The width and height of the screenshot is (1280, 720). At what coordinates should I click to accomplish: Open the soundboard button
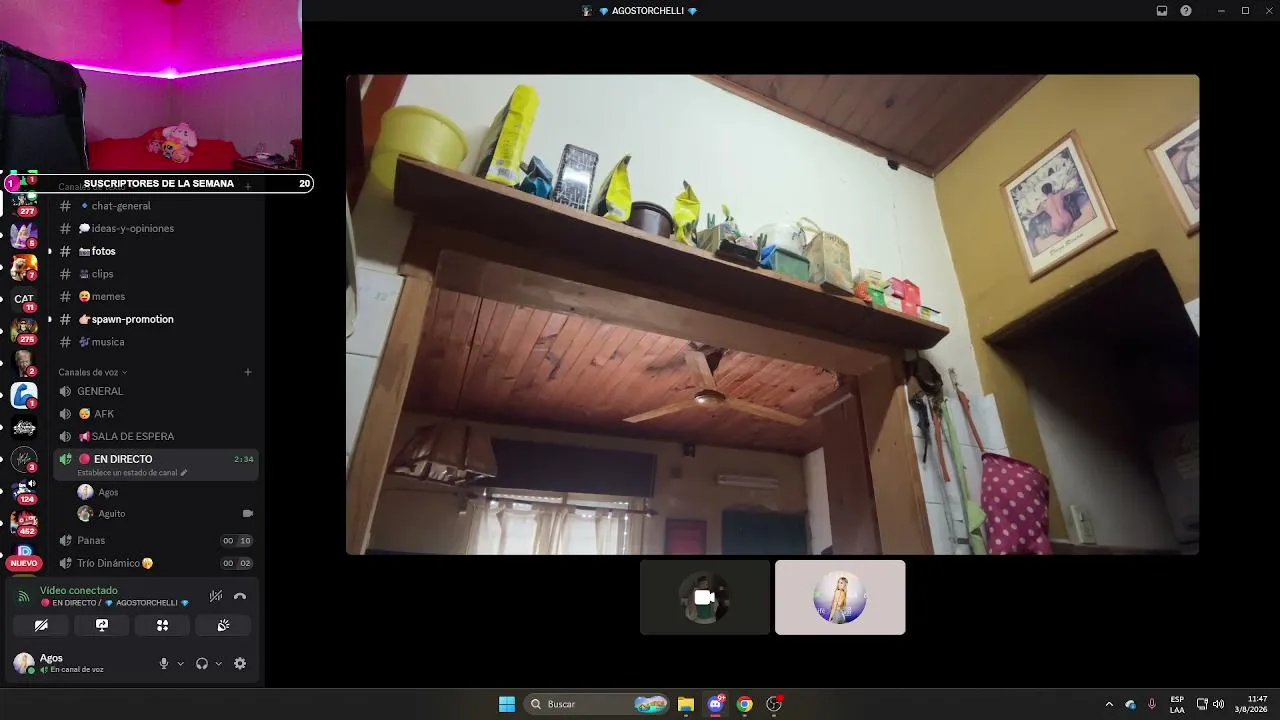[x=223, y=625]
